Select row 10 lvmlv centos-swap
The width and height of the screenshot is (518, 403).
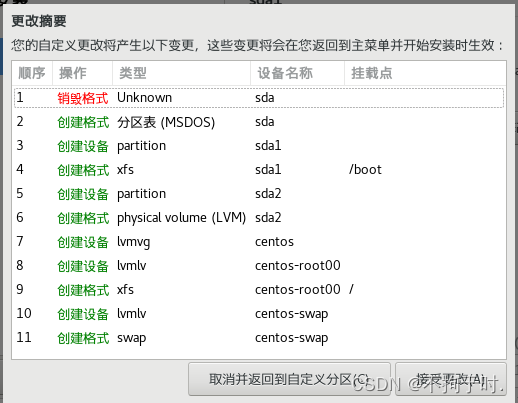click(x=259, y=314)
